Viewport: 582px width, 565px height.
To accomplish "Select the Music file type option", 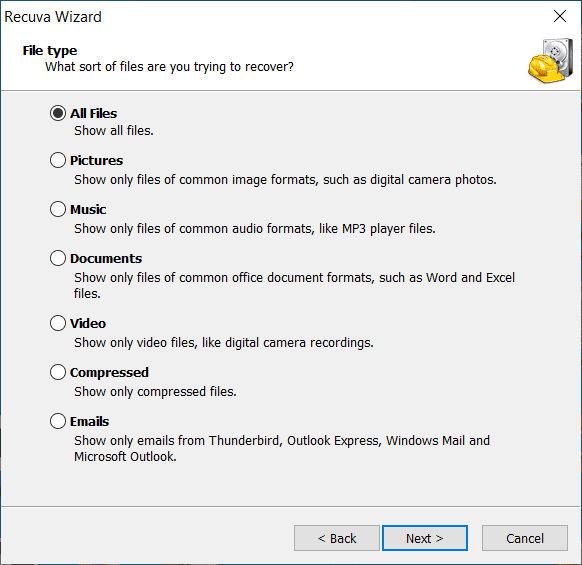I will tap(58, 209).
